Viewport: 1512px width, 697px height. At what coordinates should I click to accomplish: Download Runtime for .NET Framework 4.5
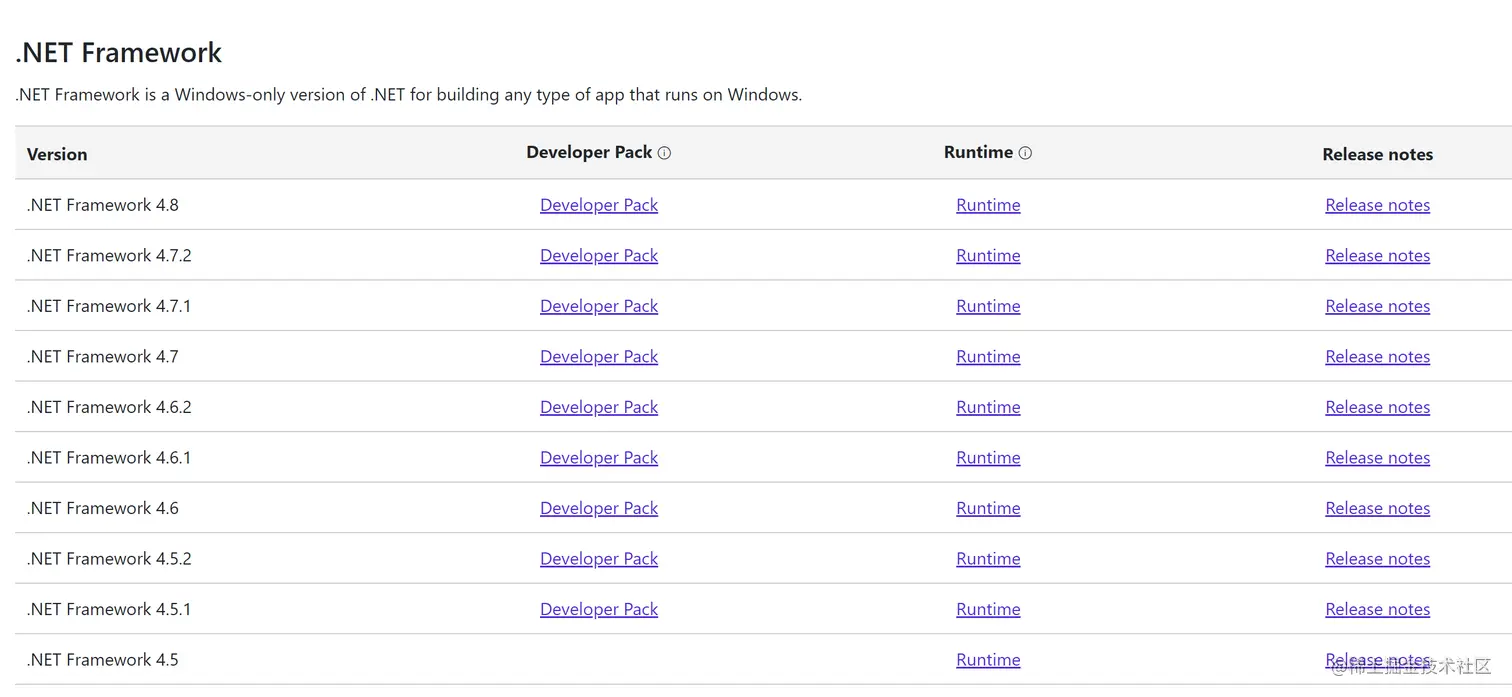[988, 660]
